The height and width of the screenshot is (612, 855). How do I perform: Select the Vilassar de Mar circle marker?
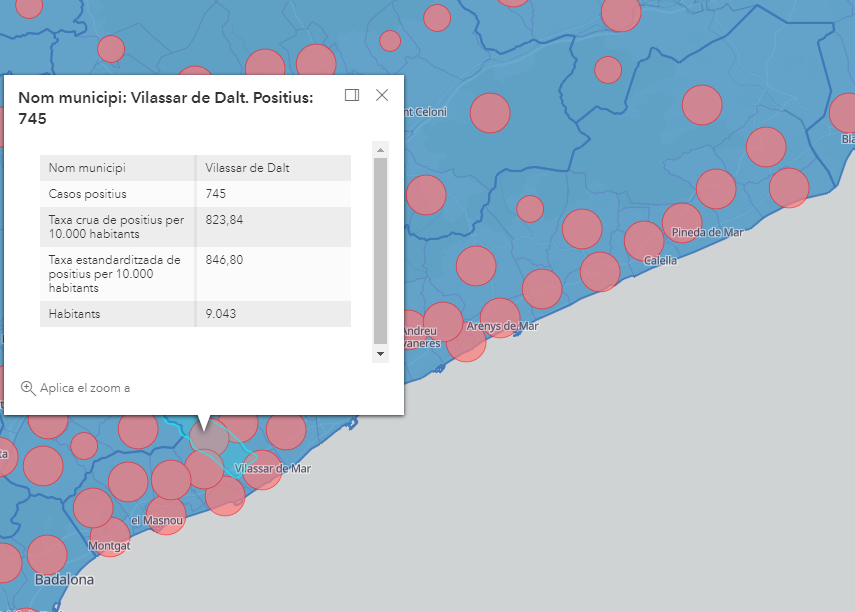click(262, 470)
